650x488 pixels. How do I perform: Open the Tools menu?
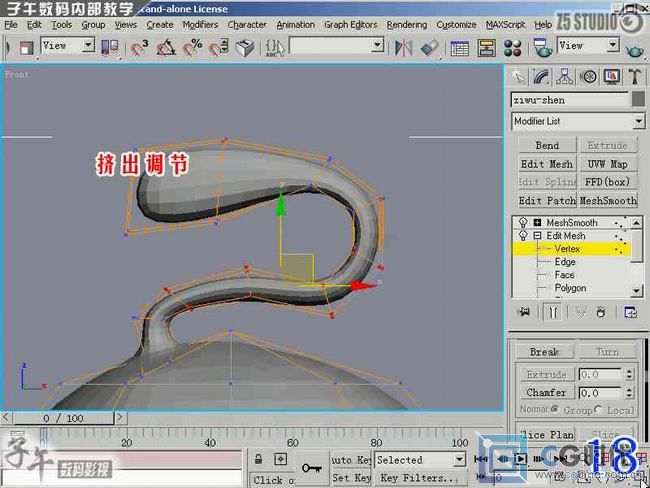click(61, 25)
